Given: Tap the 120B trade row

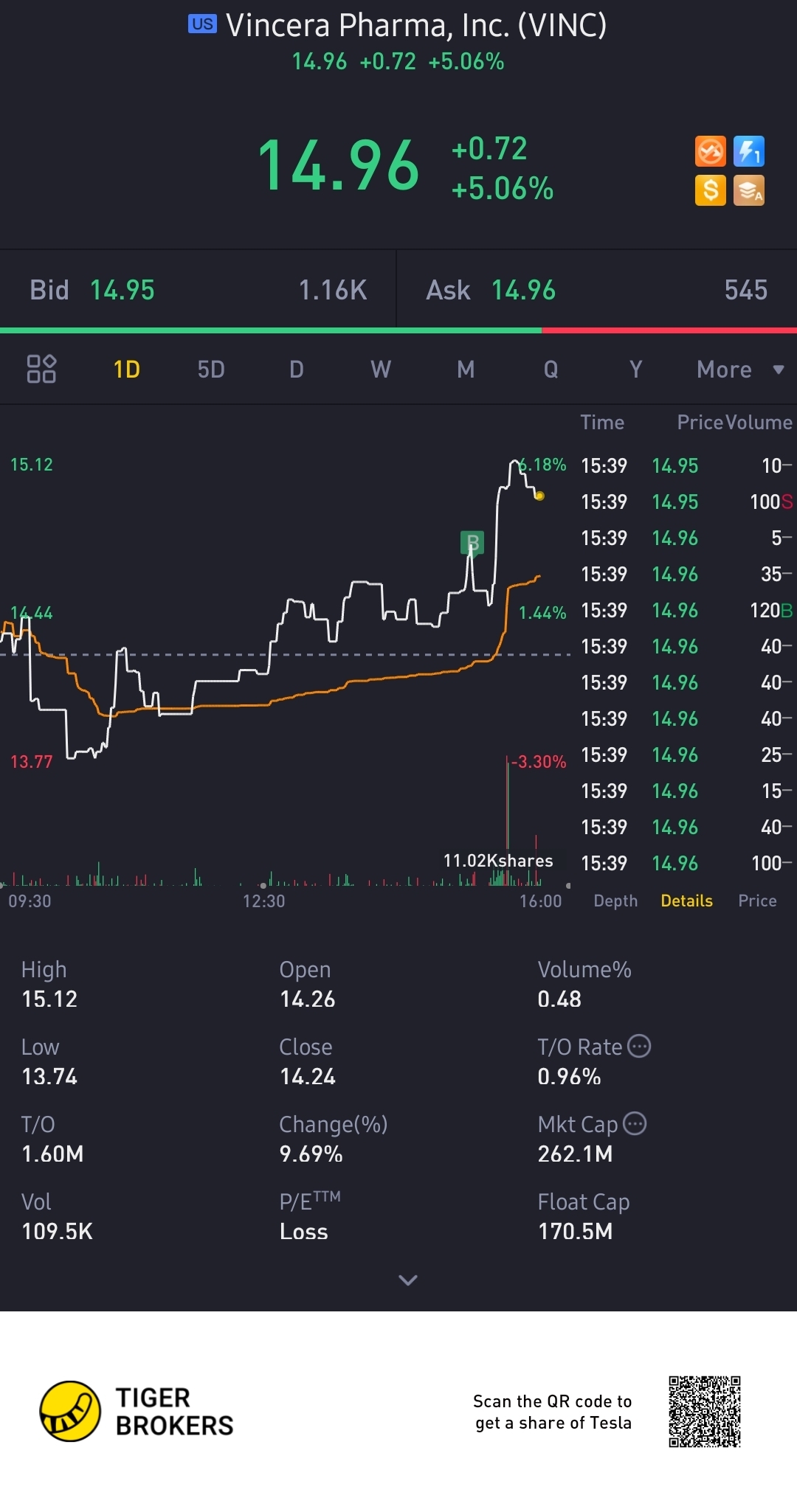Looking at the screenshot, I should (x=686, y=610).
